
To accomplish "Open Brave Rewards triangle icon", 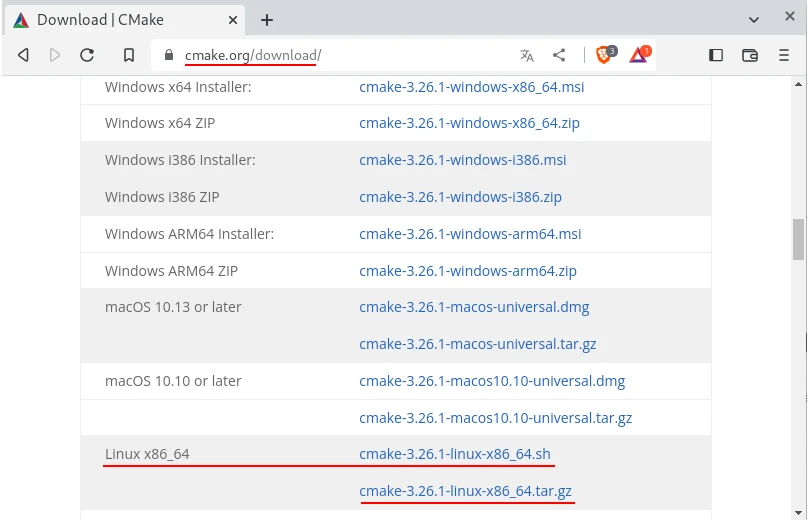I will (x=640, y=54).
